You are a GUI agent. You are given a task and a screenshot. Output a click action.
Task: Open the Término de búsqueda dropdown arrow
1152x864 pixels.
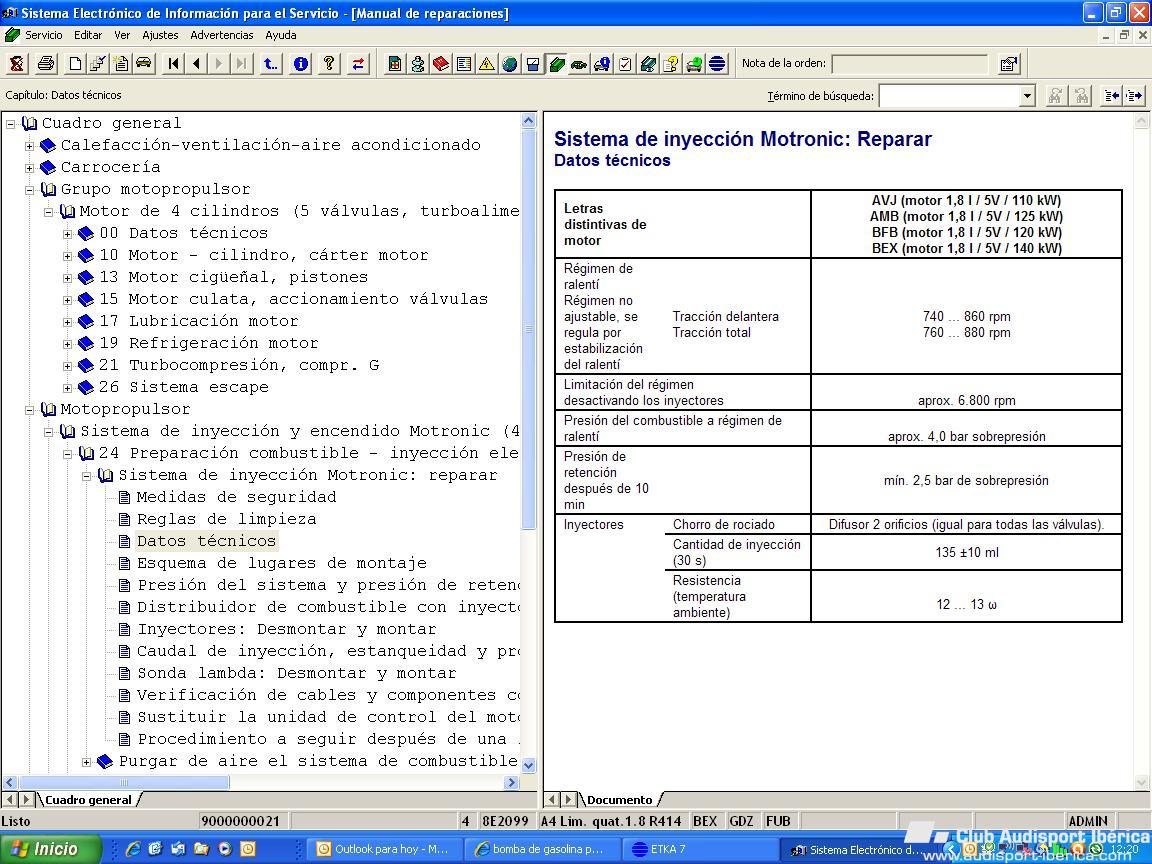[x=1027, y=96]
